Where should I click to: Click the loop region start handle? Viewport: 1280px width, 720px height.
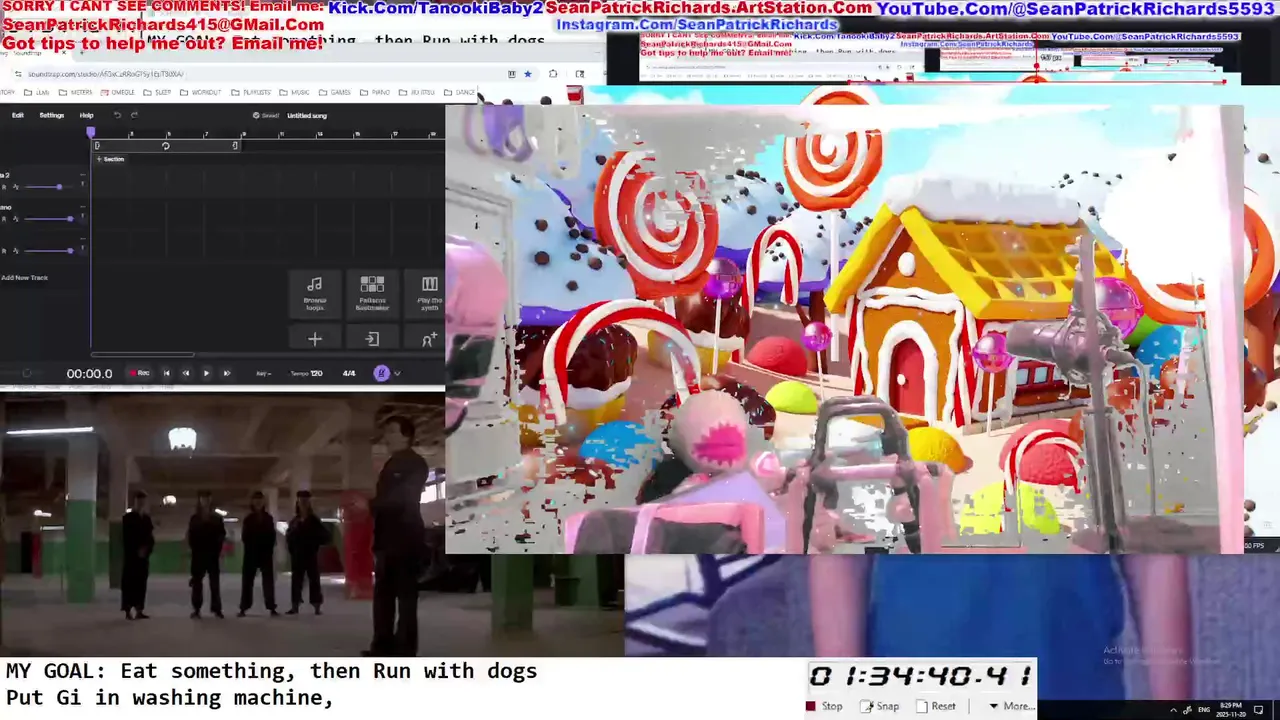coord(97,146)
